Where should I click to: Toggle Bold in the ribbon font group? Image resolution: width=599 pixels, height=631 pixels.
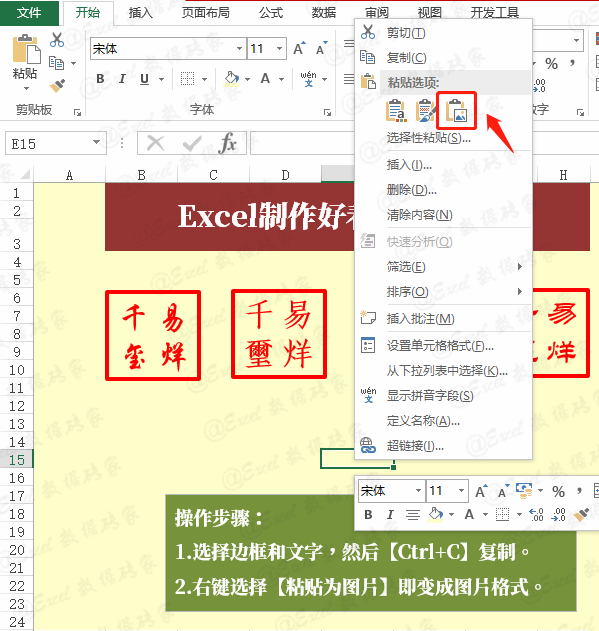[x=100, y=79]
